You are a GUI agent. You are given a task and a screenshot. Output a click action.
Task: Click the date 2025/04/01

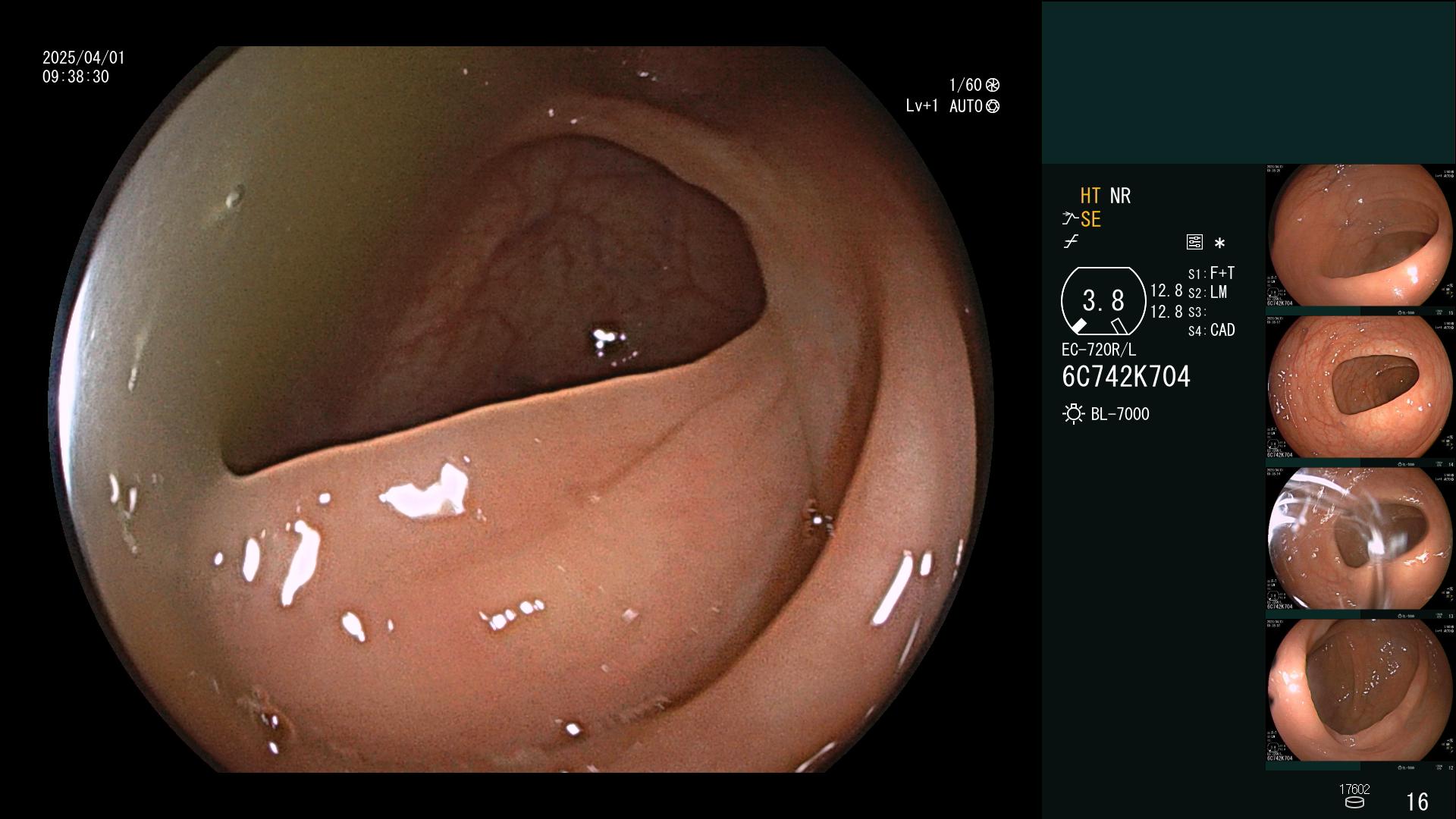click(83, 58)
